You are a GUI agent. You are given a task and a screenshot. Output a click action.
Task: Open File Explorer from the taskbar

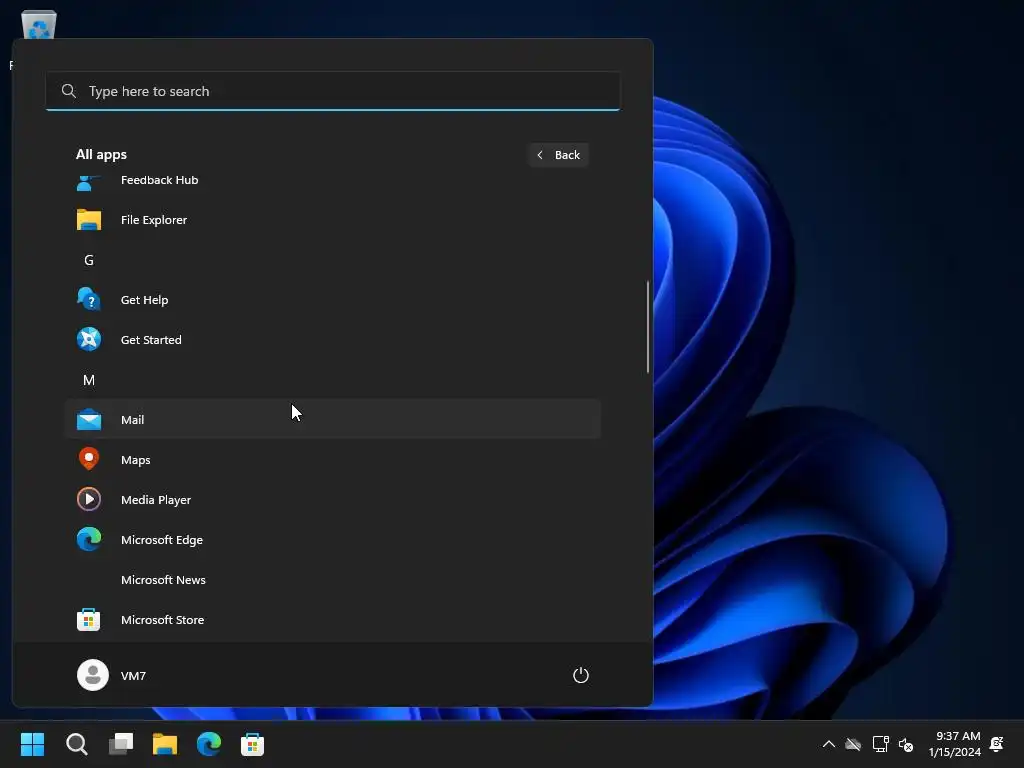point(165,744)
